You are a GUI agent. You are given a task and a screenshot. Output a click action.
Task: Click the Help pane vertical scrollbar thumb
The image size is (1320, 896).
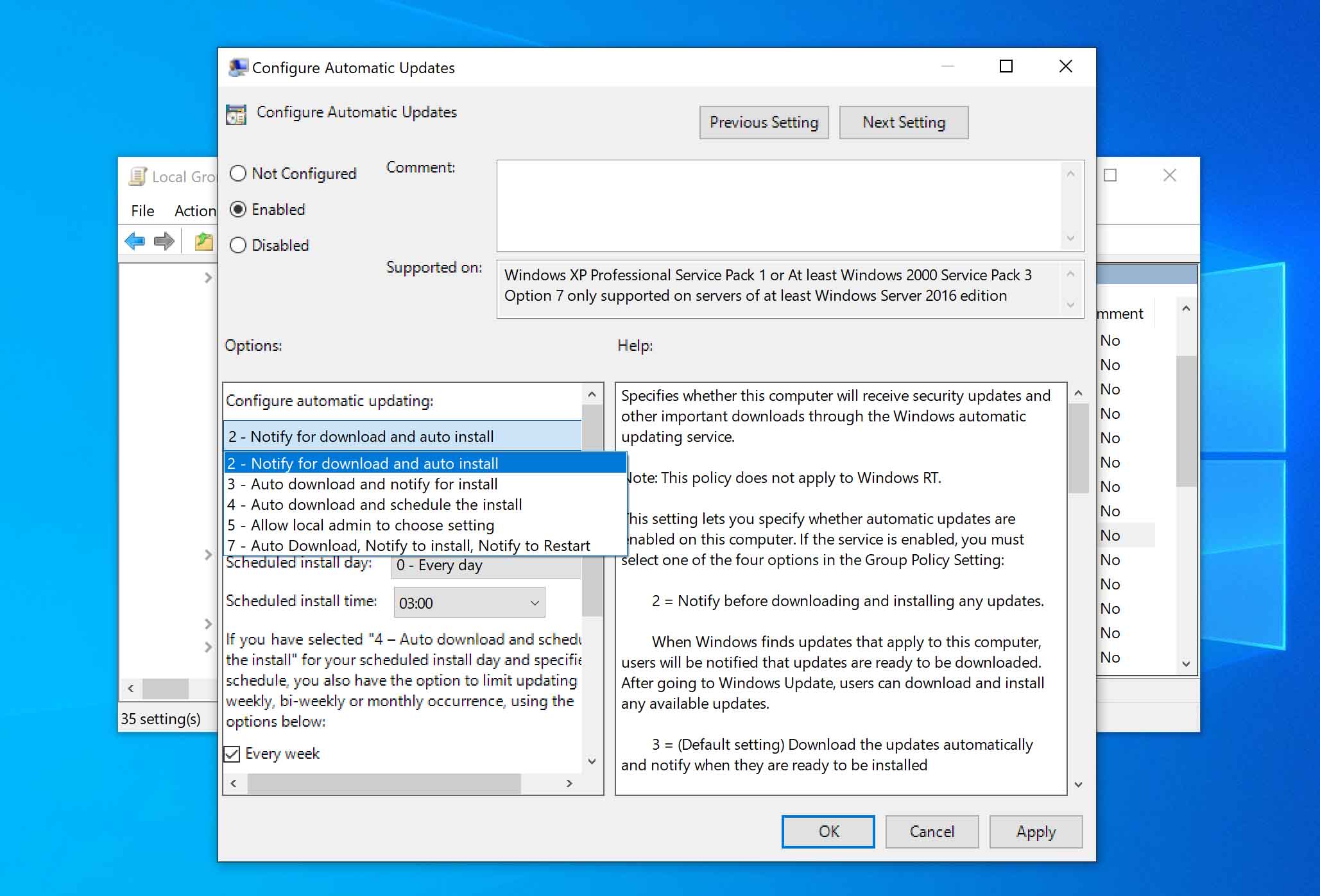1078,448
